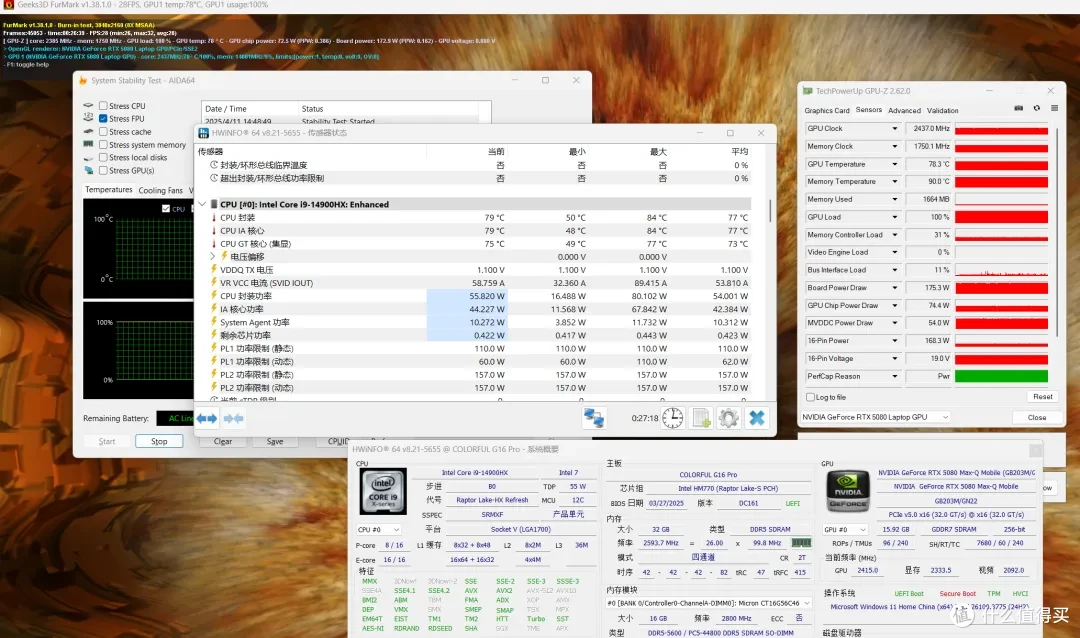Viewport: 1080px width, 638px height.
Task: Toggle the CPU checkbox on temperature graph
Action: point(166,208)
